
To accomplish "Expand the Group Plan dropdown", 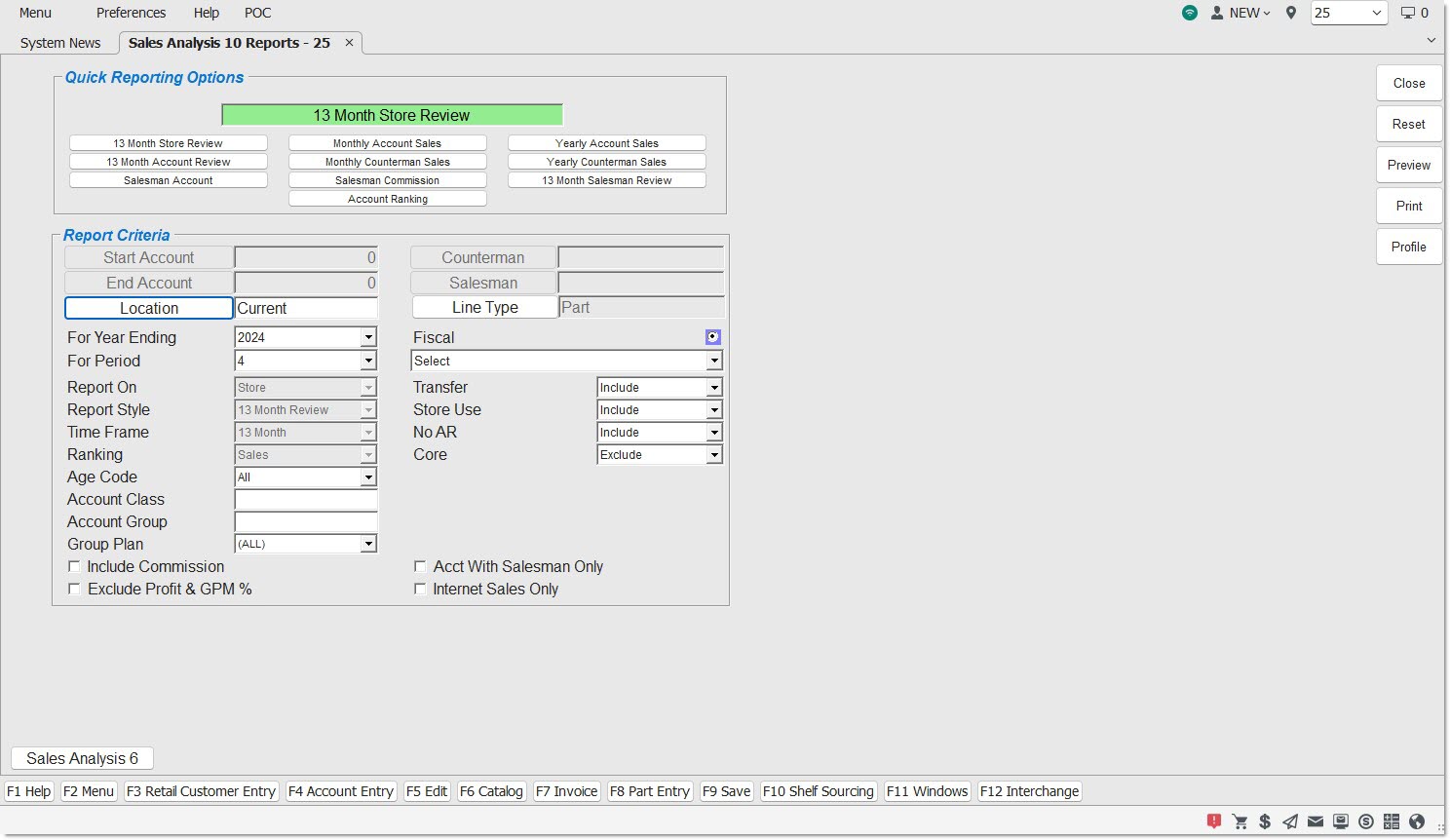I will click(368, 544).
